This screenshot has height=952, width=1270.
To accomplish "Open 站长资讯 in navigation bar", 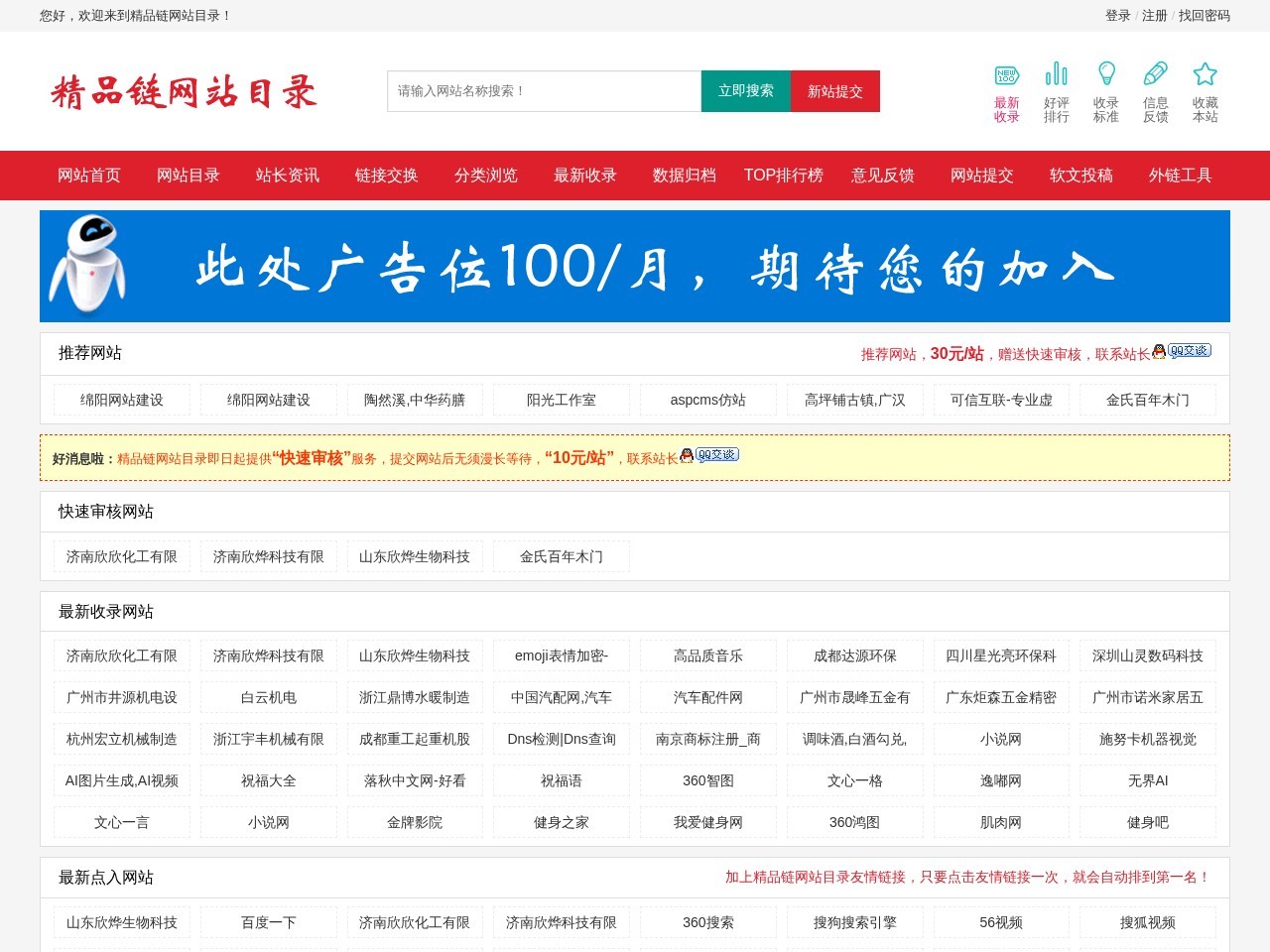I will (x=288, y=176).
